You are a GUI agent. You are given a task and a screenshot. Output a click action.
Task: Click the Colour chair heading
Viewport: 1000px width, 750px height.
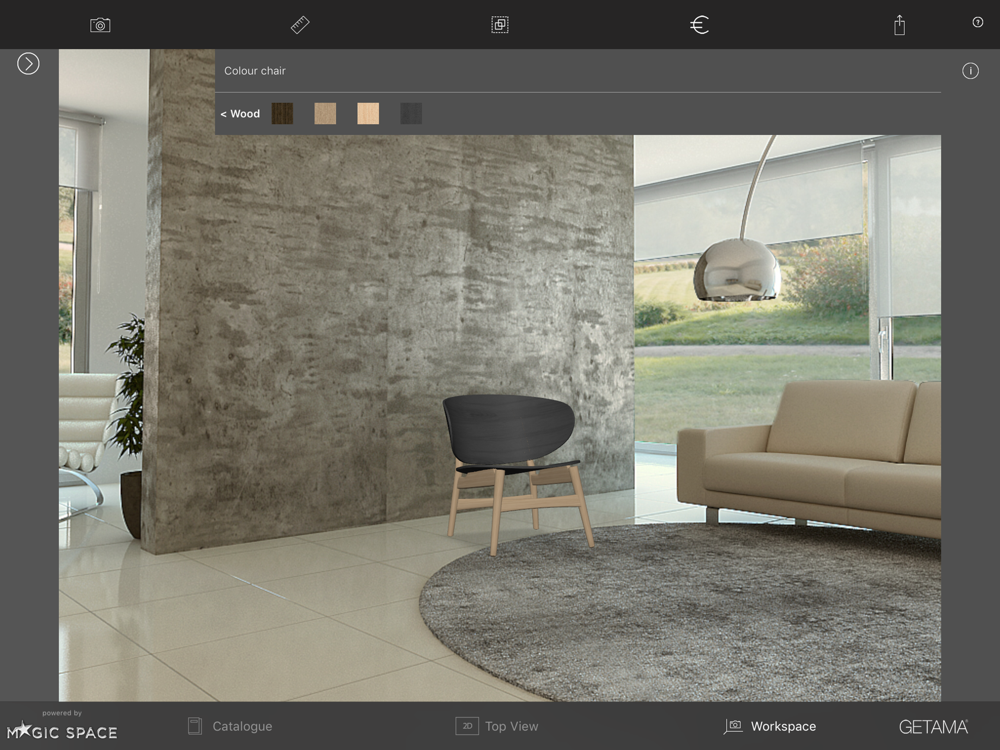[254, 71]
